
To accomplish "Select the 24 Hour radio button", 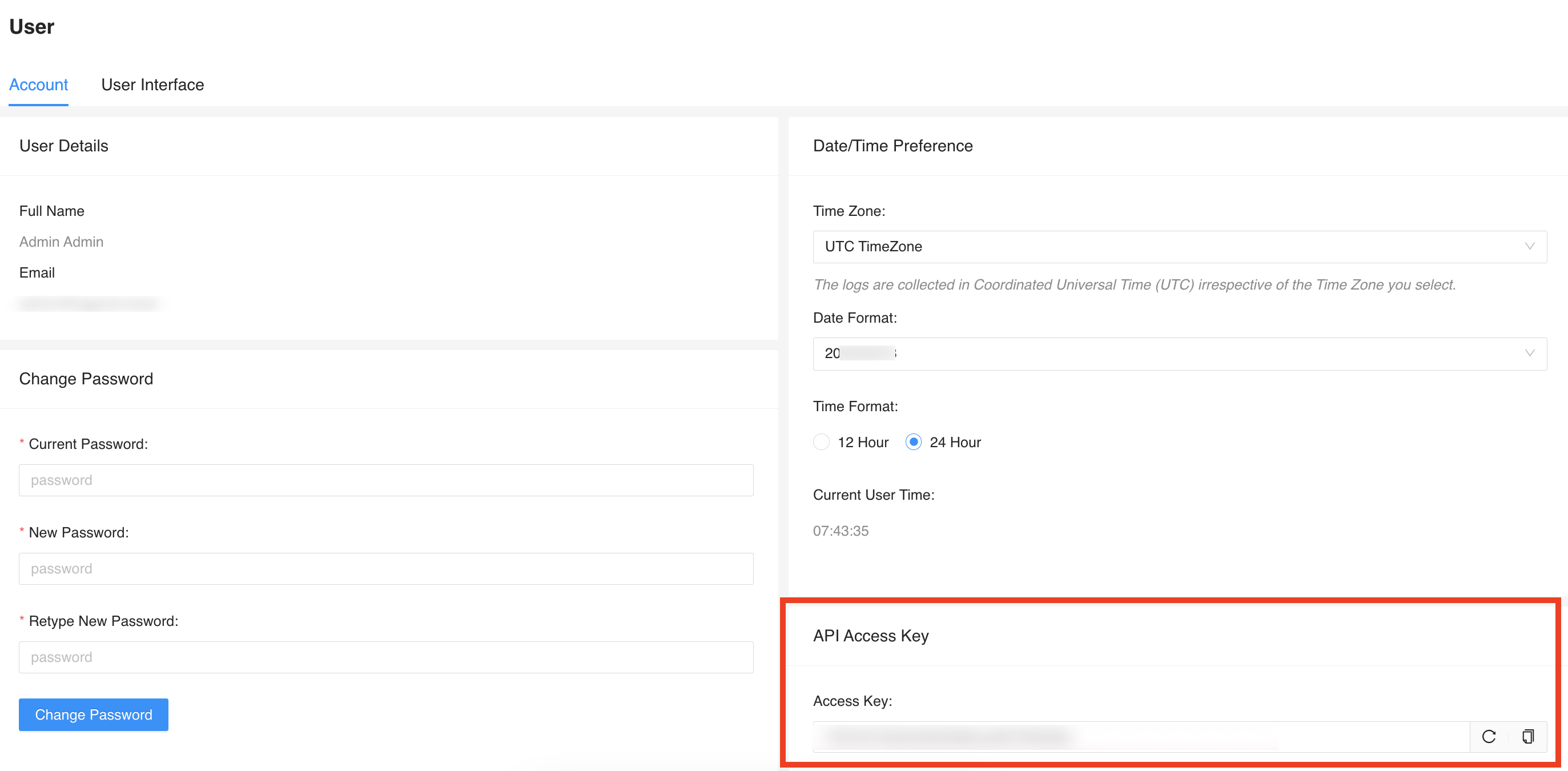I will pyautogui.click(x=913, y=442).
